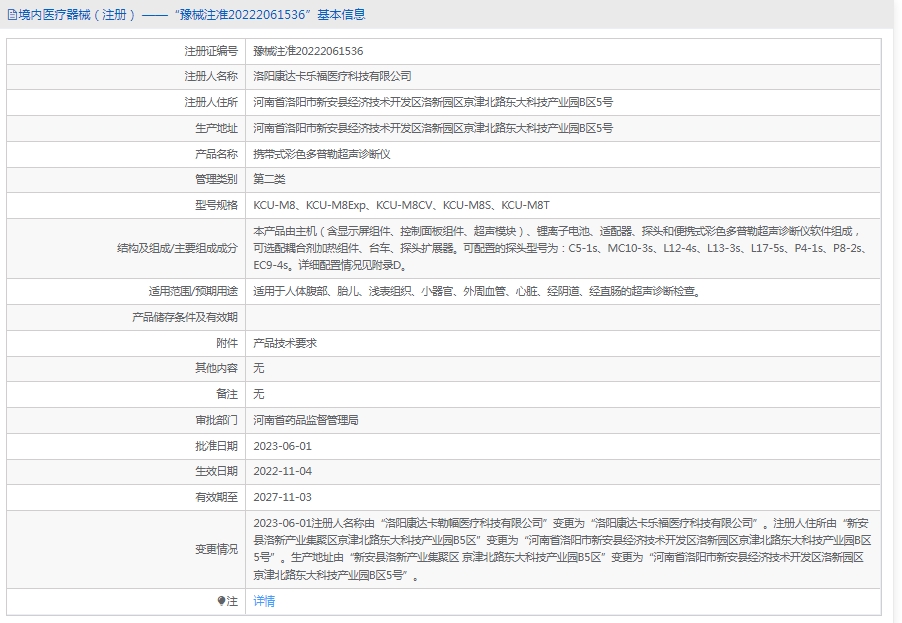
Task: Select the structure description starting 本产品由主机
Action: coord(561,249)
